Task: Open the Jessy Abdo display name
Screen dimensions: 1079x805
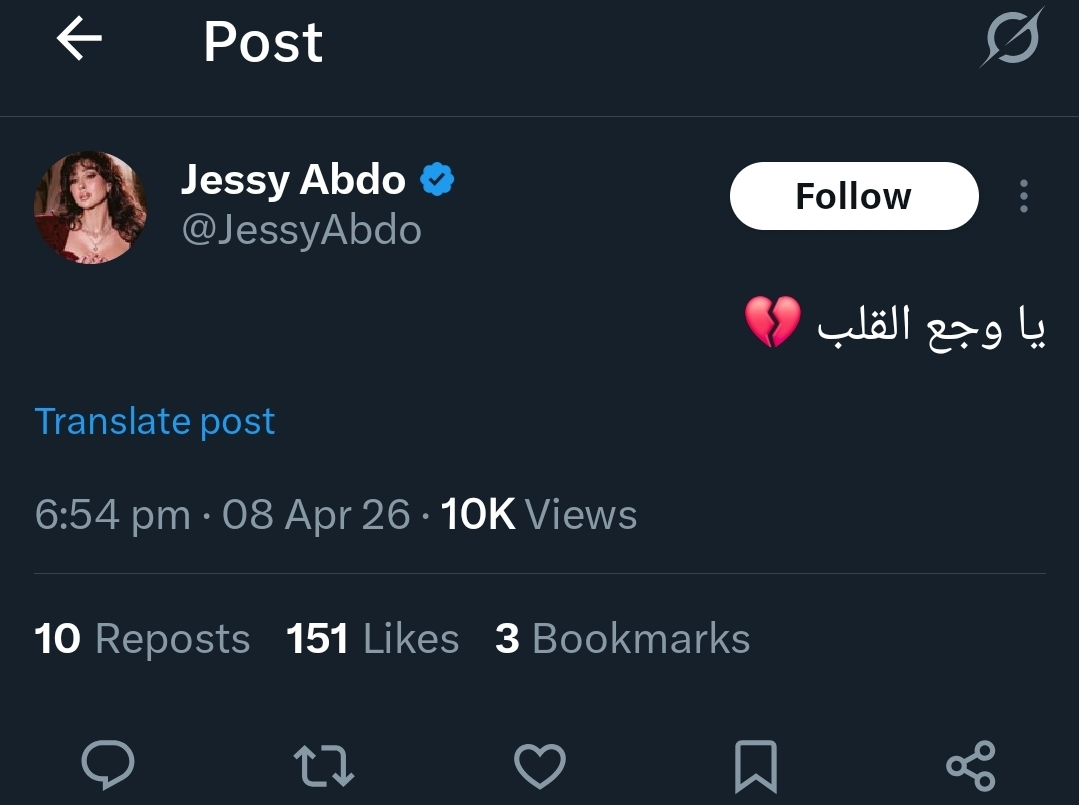Action: tap(293, 180)
